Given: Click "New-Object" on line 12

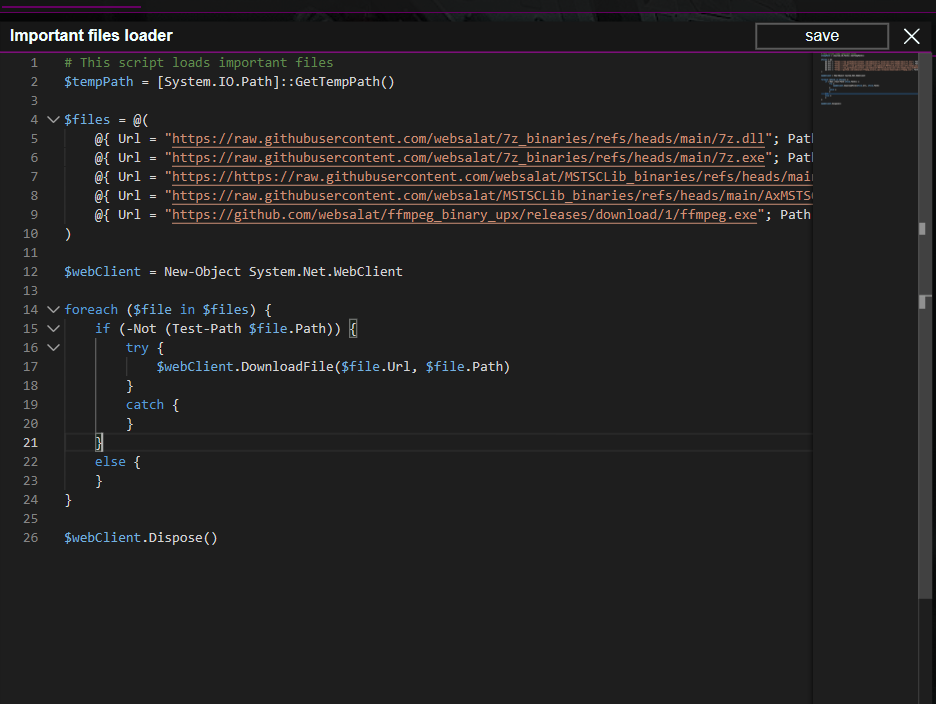Looking at the screenshot, I should click(x=202, y=272).
